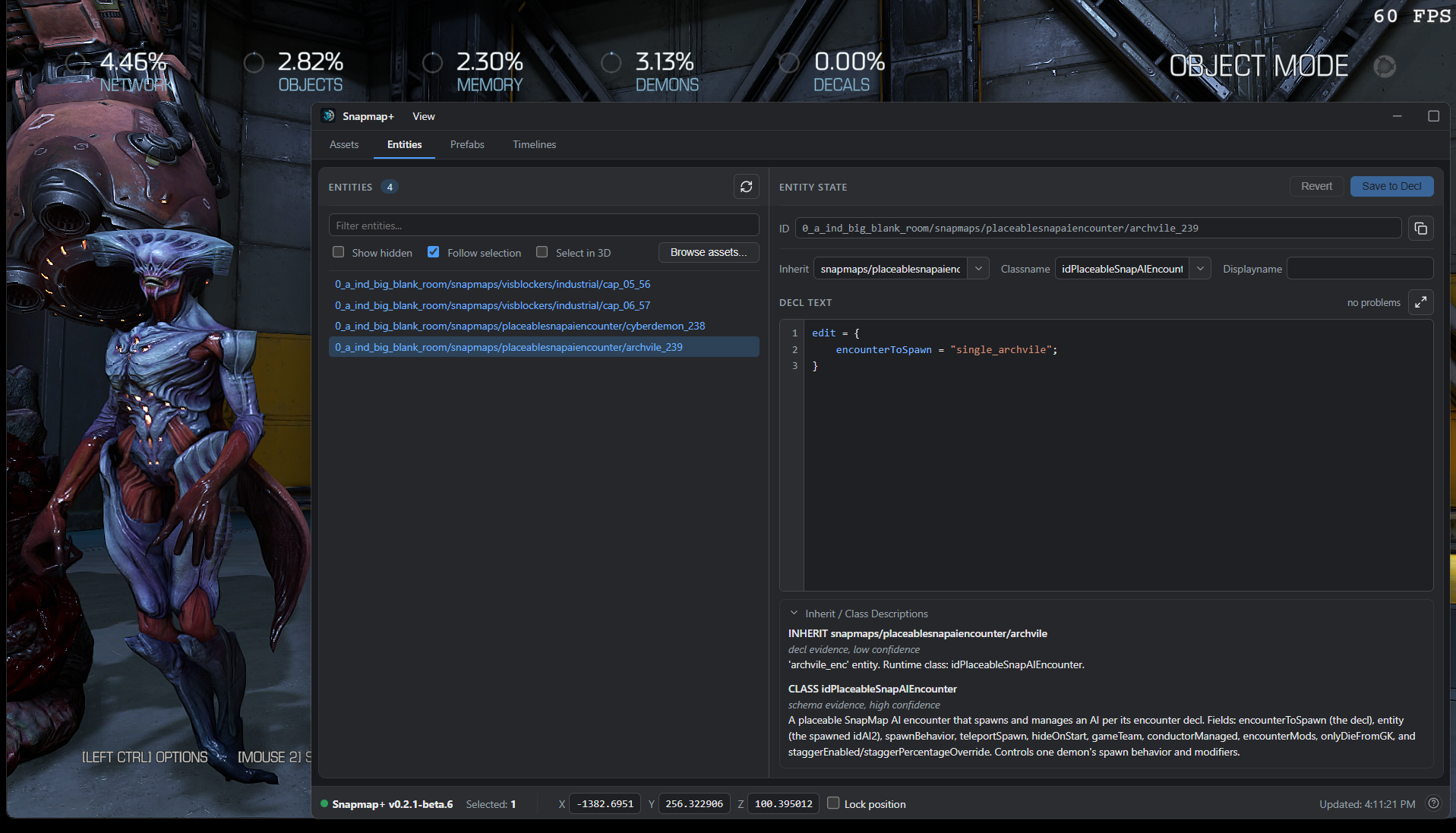Click the Z coordinate field

(783, 803)
